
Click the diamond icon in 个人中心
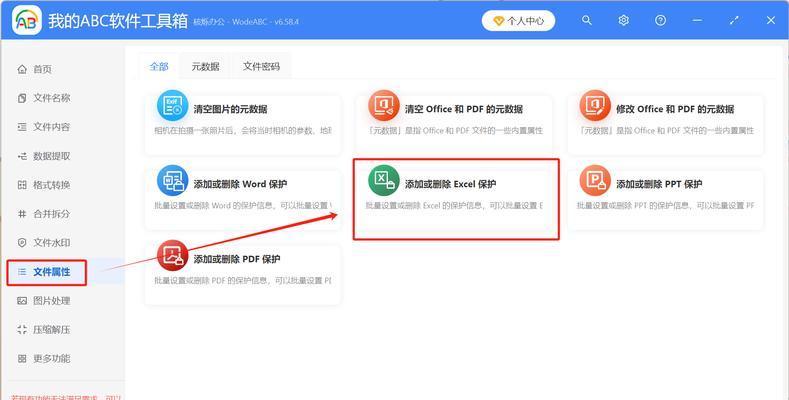(x=499, y=21)
